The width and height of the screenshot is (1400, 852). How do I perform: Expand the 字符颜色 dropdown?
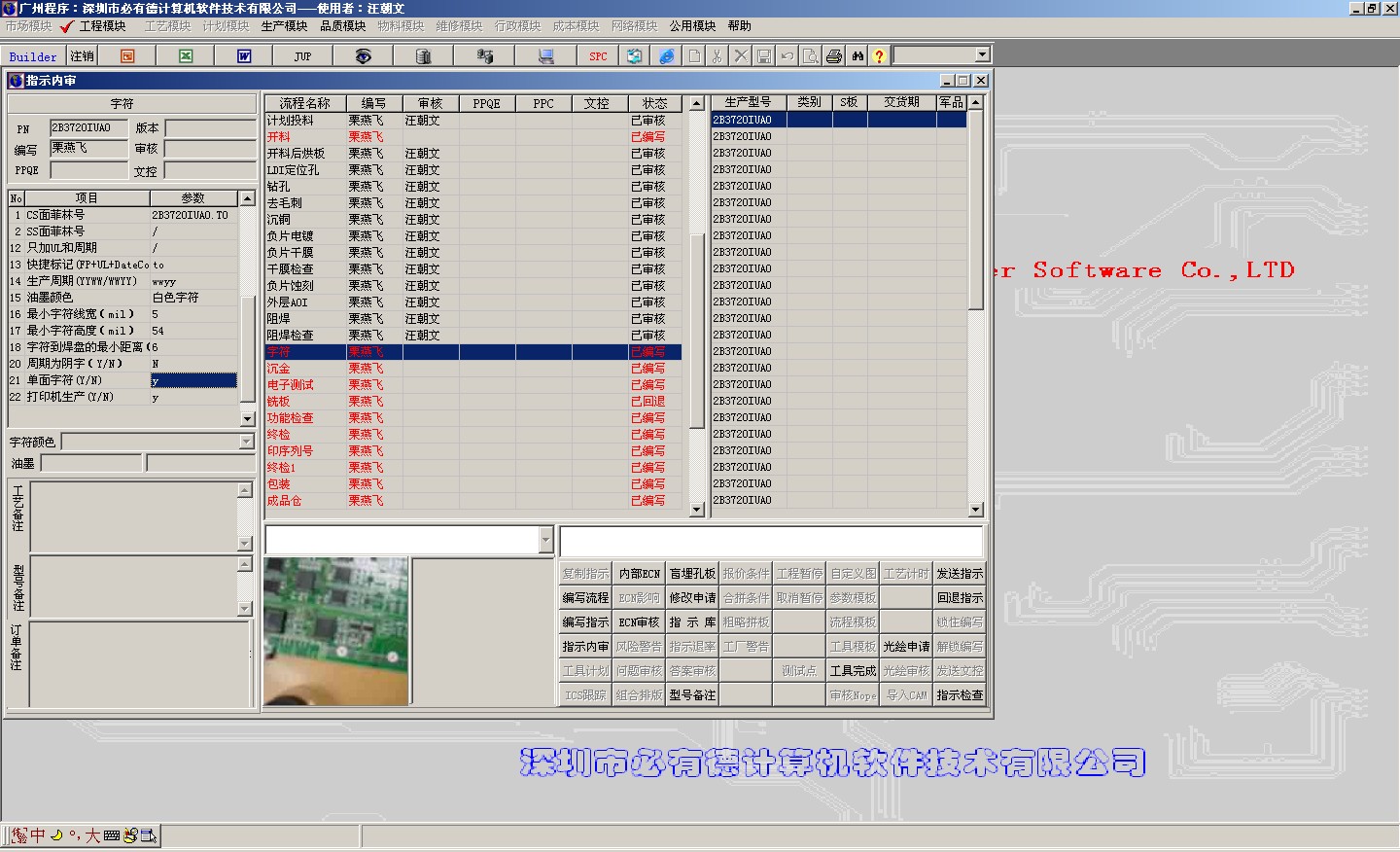(246, 442)
